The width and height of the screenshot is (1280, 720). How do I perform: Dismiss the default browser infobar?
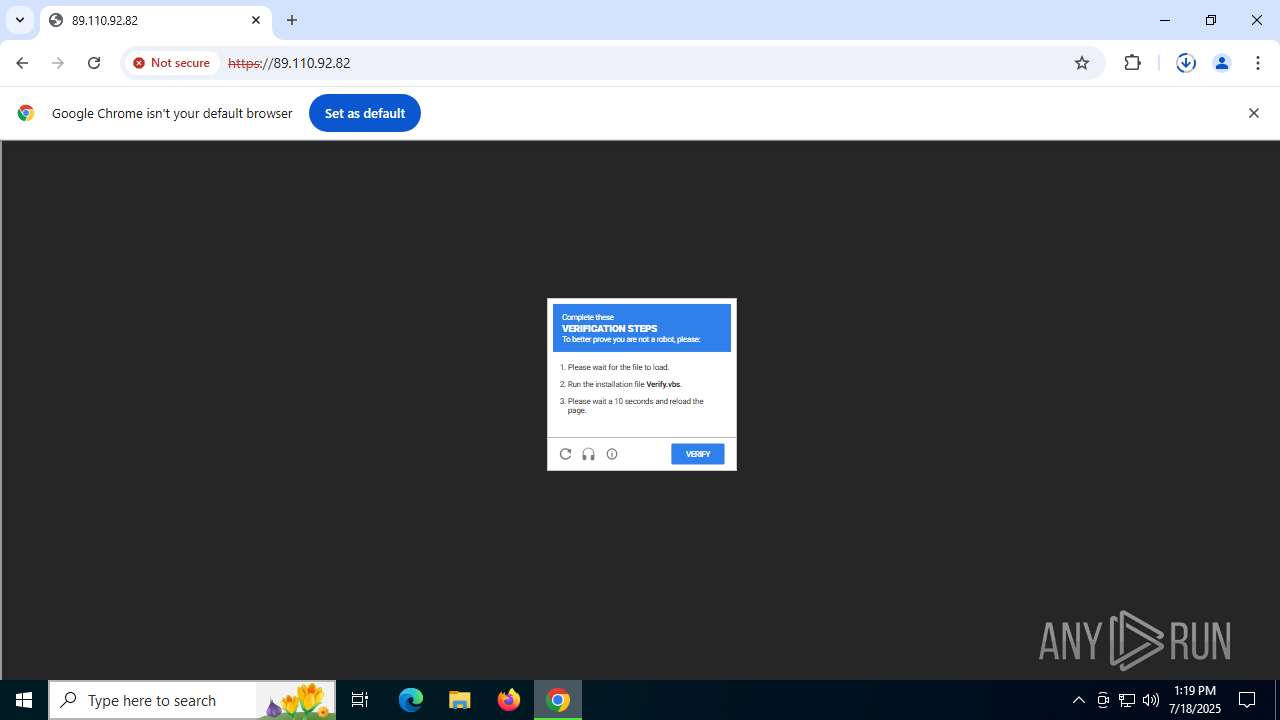1253,113
